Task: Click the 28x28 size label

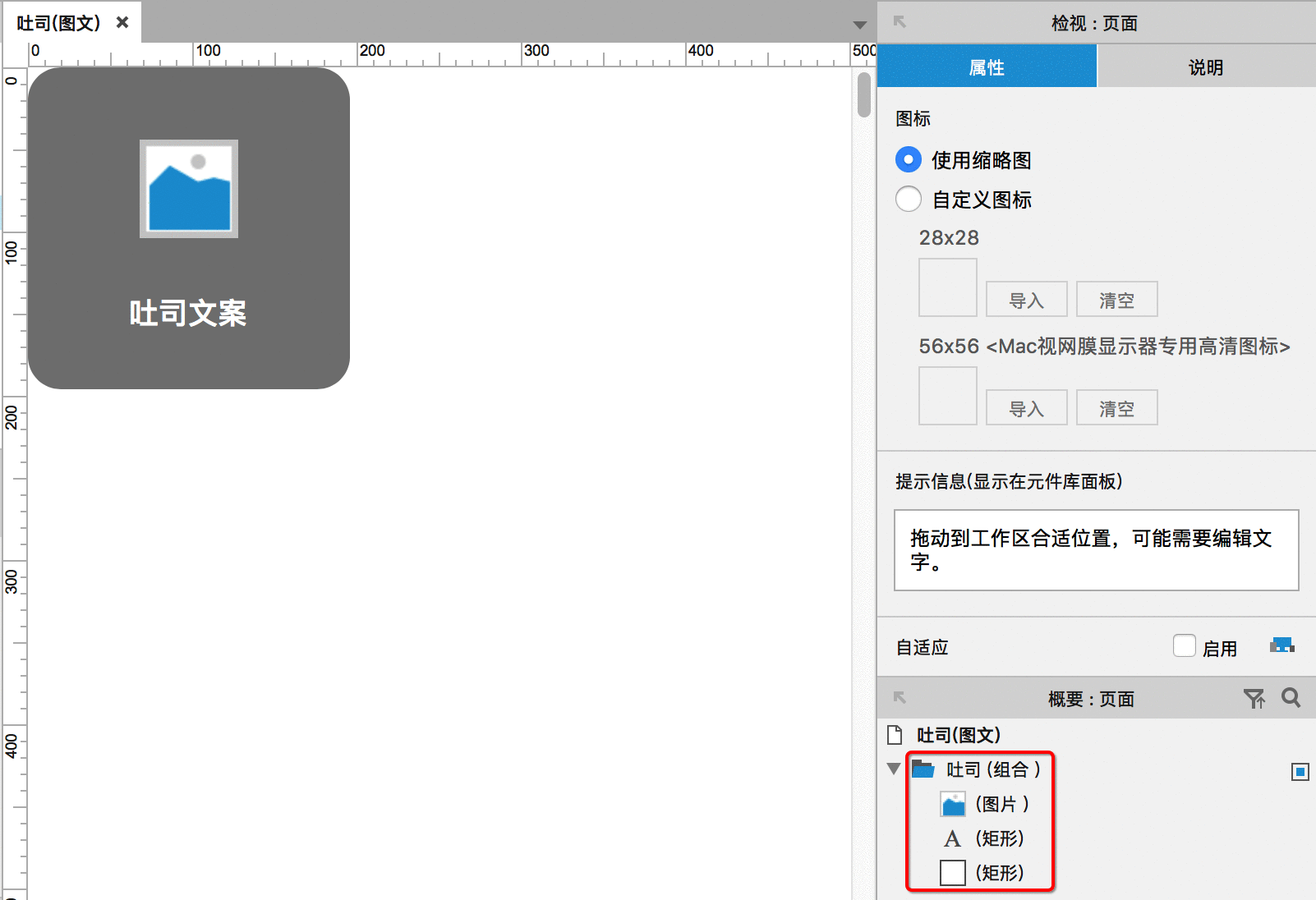Action: pyautogui.click(x=949, y=238)
